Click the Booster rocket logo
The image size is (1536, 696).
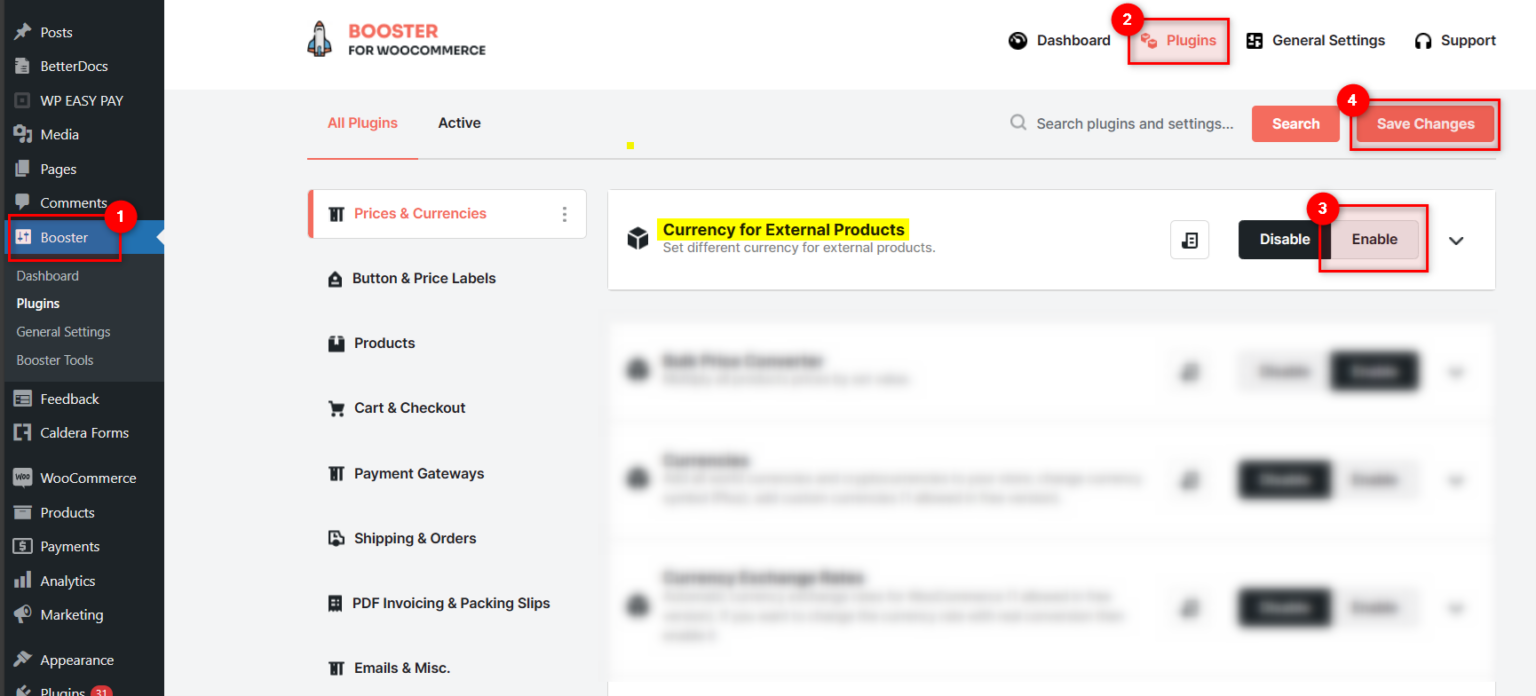click(x=319, y=38)
